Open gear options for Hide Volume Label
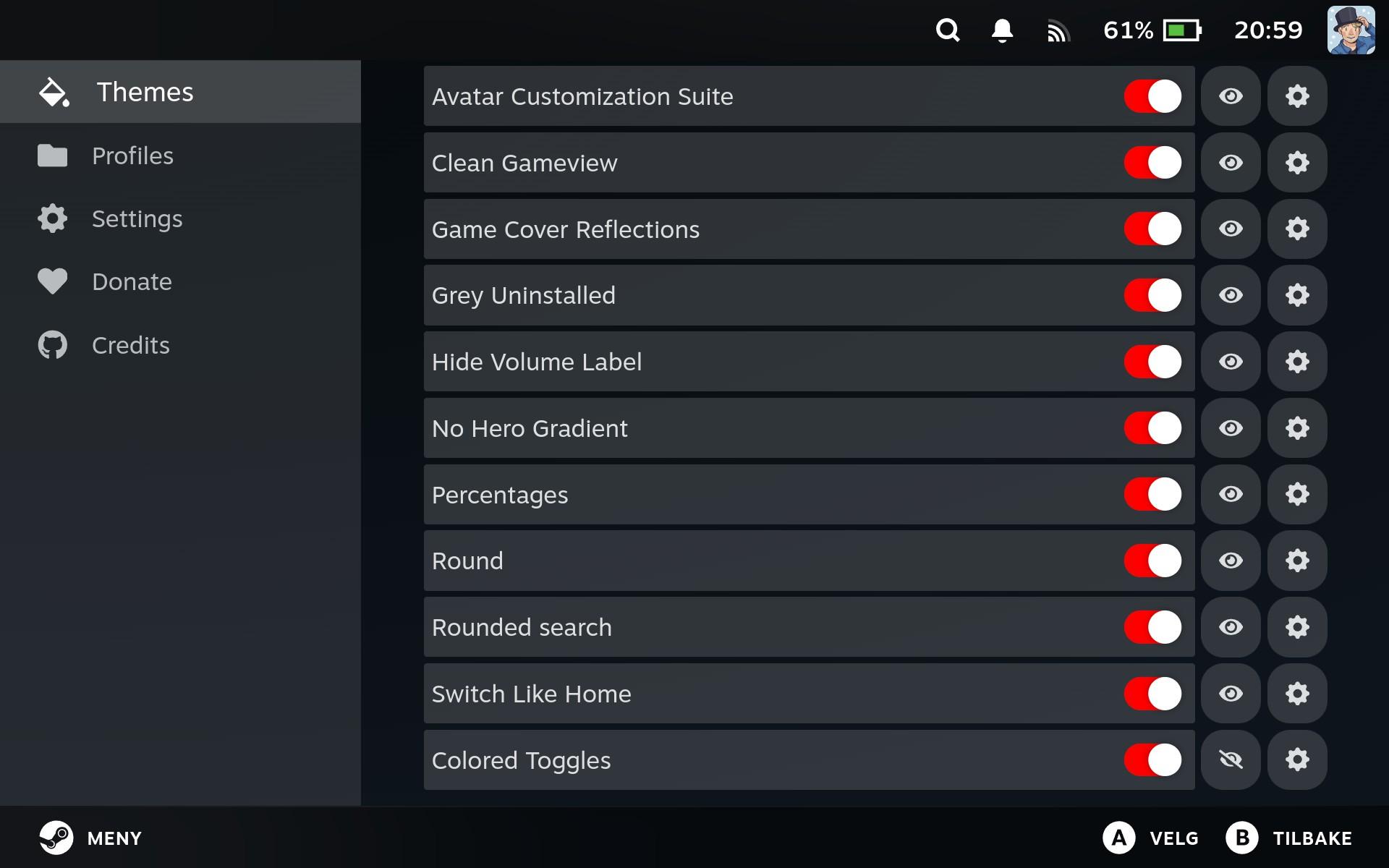The height and width of the screenshot is (868, 1389). 1297,362
